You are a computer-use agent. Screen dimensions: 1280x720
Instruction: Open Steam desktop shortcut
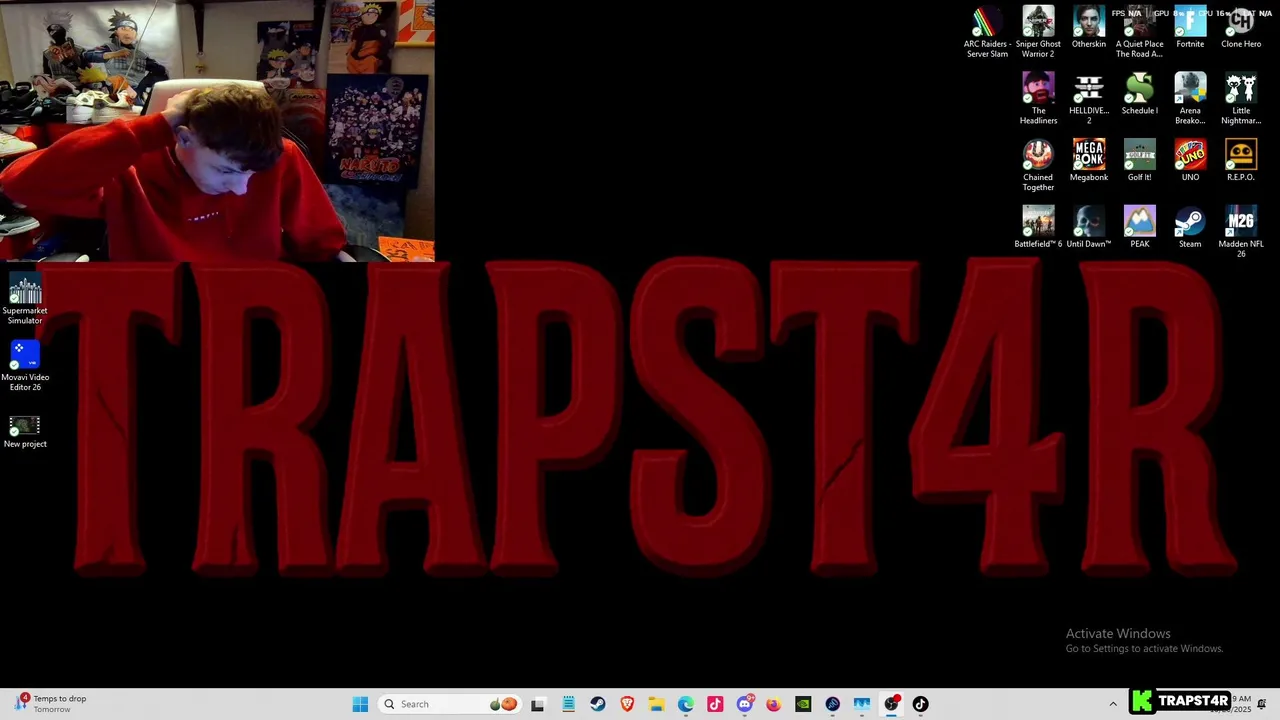click(x=1190, y=227)
